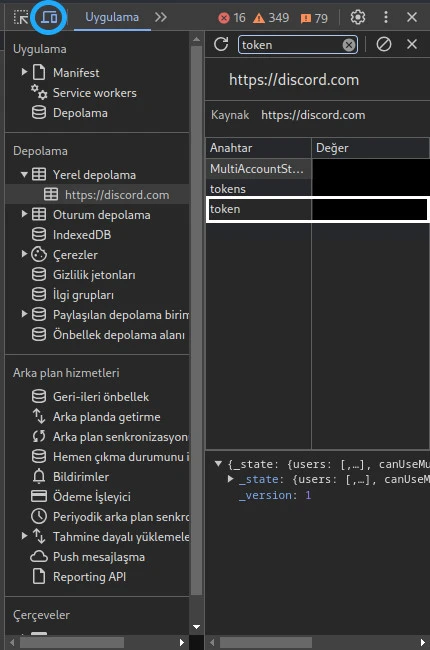The height and width of the screenshot is (650, 430).
Task: Refresh the storage table
Action: point(221,44)
